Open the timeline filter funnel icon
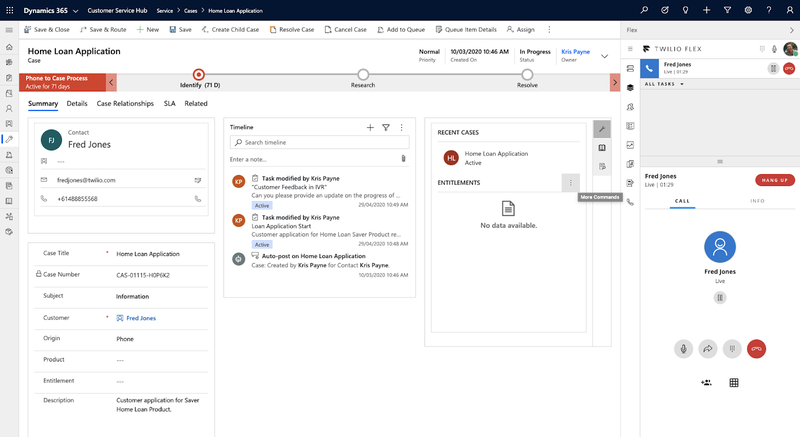 click(x=386, y=128)
